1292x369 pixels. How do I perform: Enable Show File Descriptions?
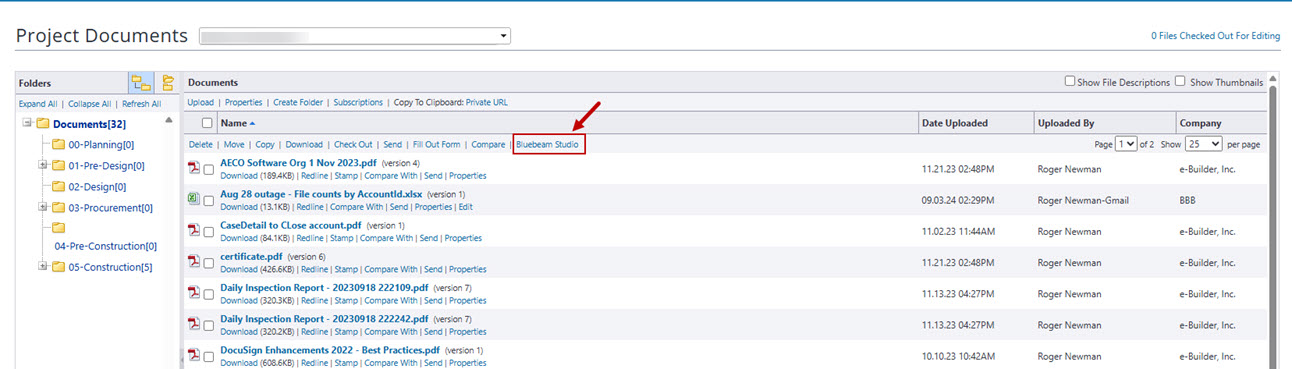pyautogui.click(x=1070, y=82)
